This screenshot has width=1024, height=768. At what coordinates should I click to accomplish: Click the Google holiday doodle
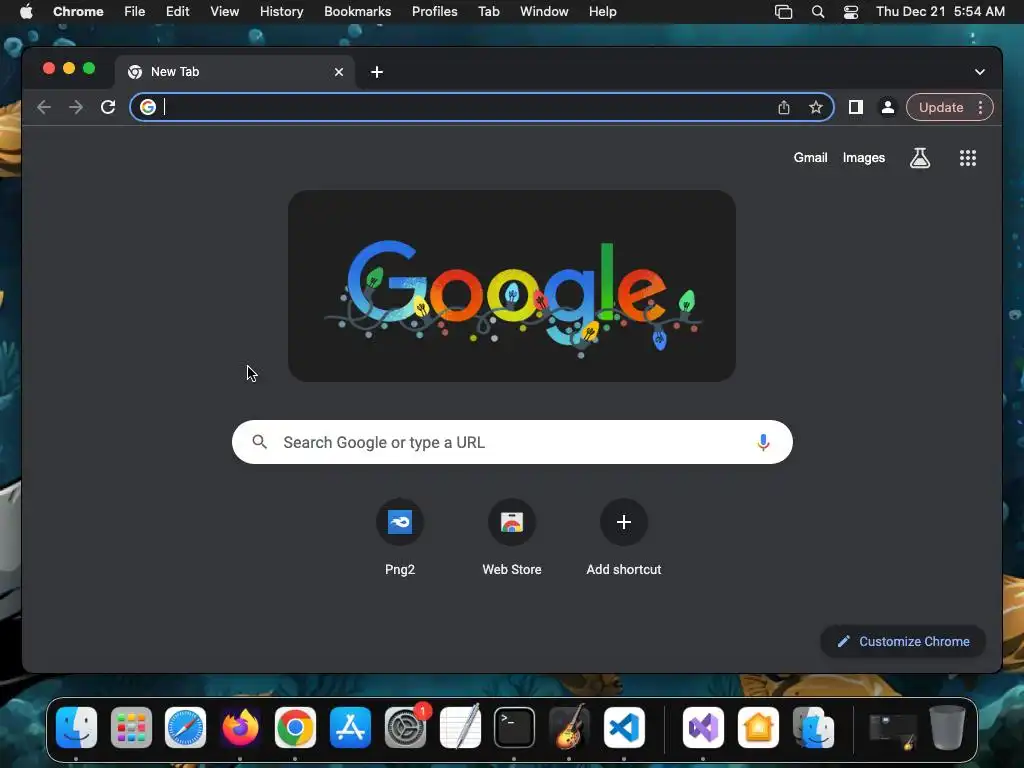pos(512,286)
